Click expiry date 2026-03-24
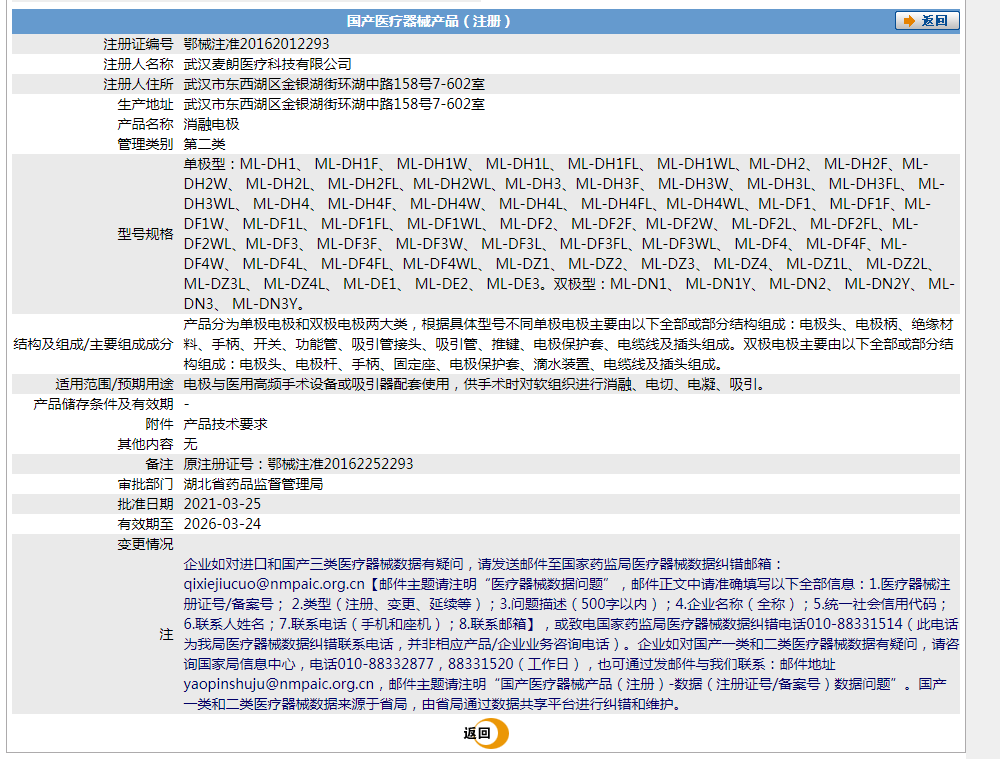This screenshot has height=759, width=1000. (222, 524)
